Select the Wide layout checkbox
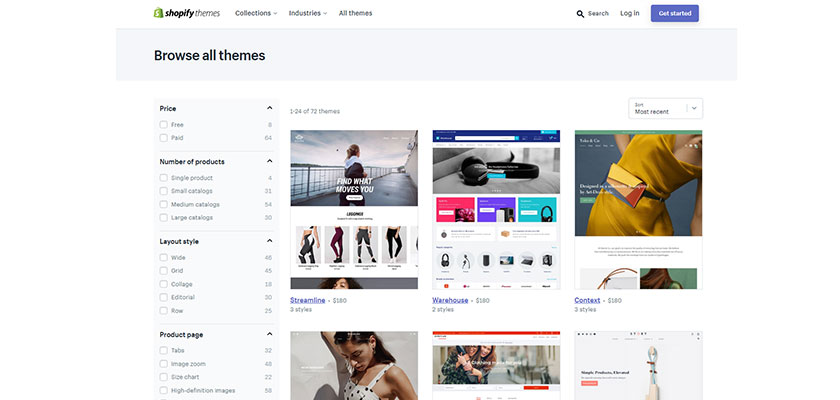The image size is (840, 400). click(163, 258)
